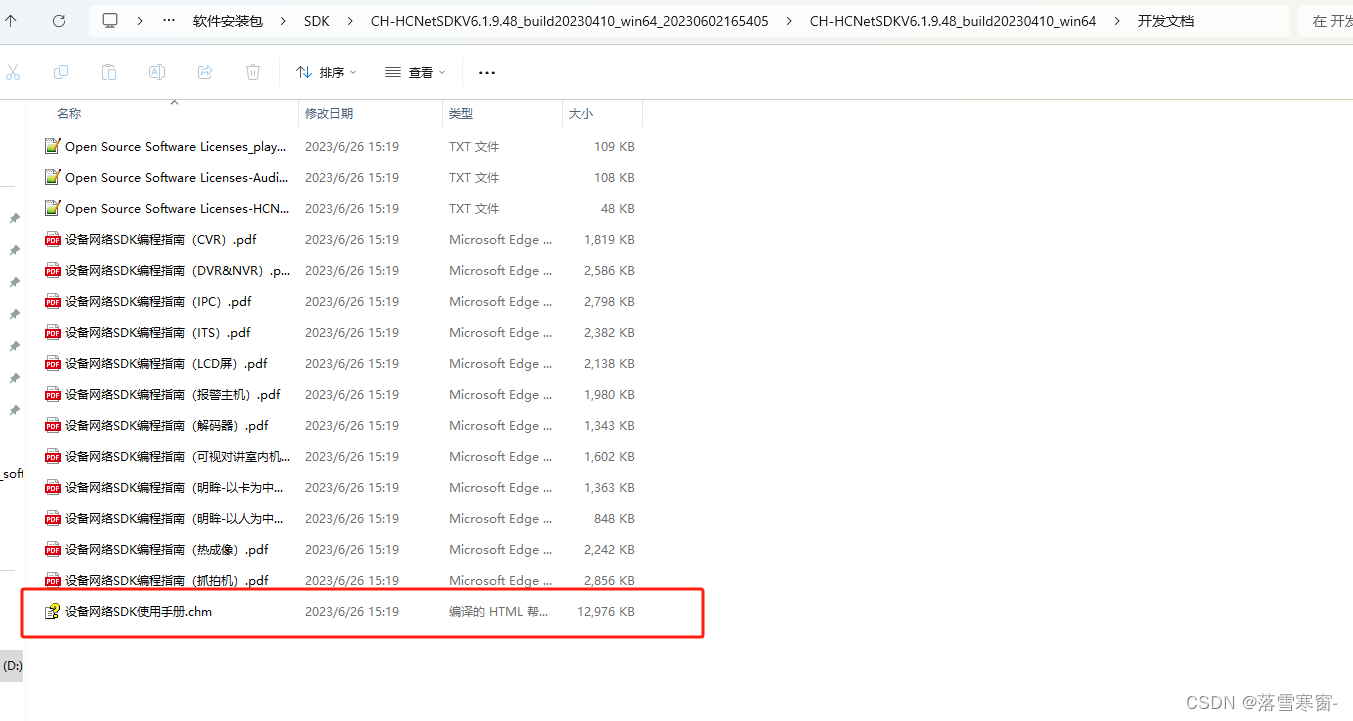Sort by the 大小 column header
The height and width of the screenshot is (721, 1353).
(581, 114)
